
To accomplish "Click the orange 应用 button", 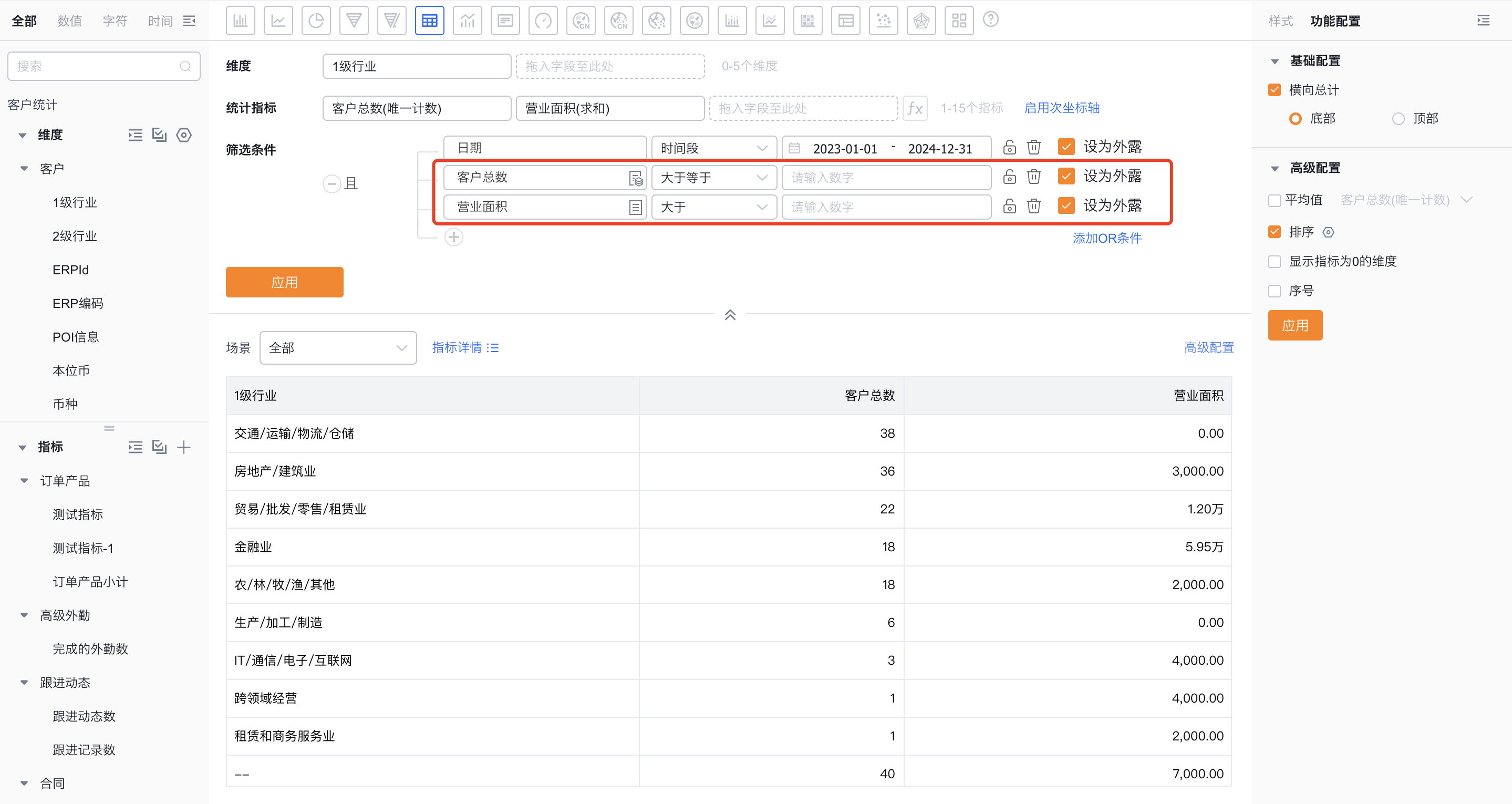I will tap(284, 282).
